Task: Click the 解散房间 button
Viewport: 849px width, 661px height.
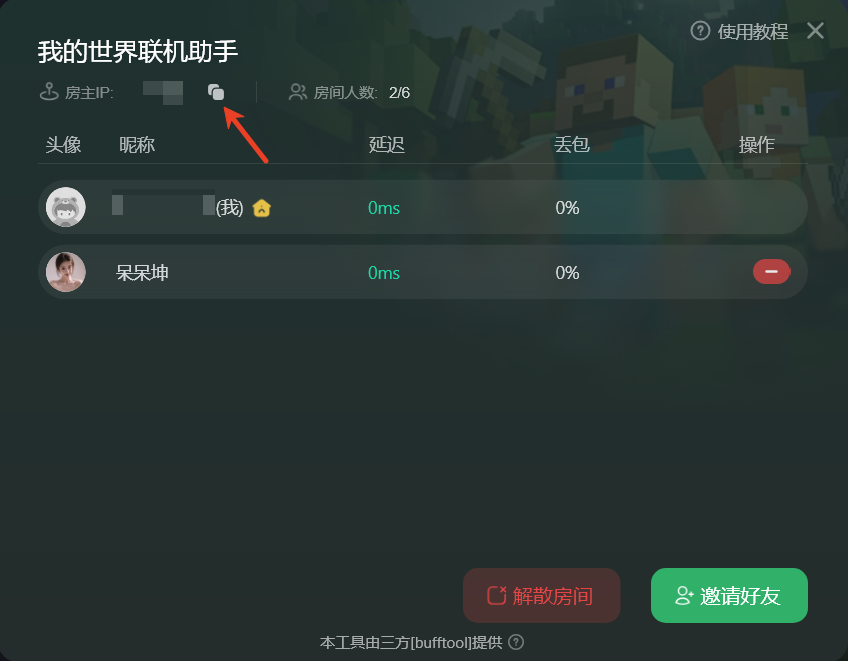Action: point(541,595)
